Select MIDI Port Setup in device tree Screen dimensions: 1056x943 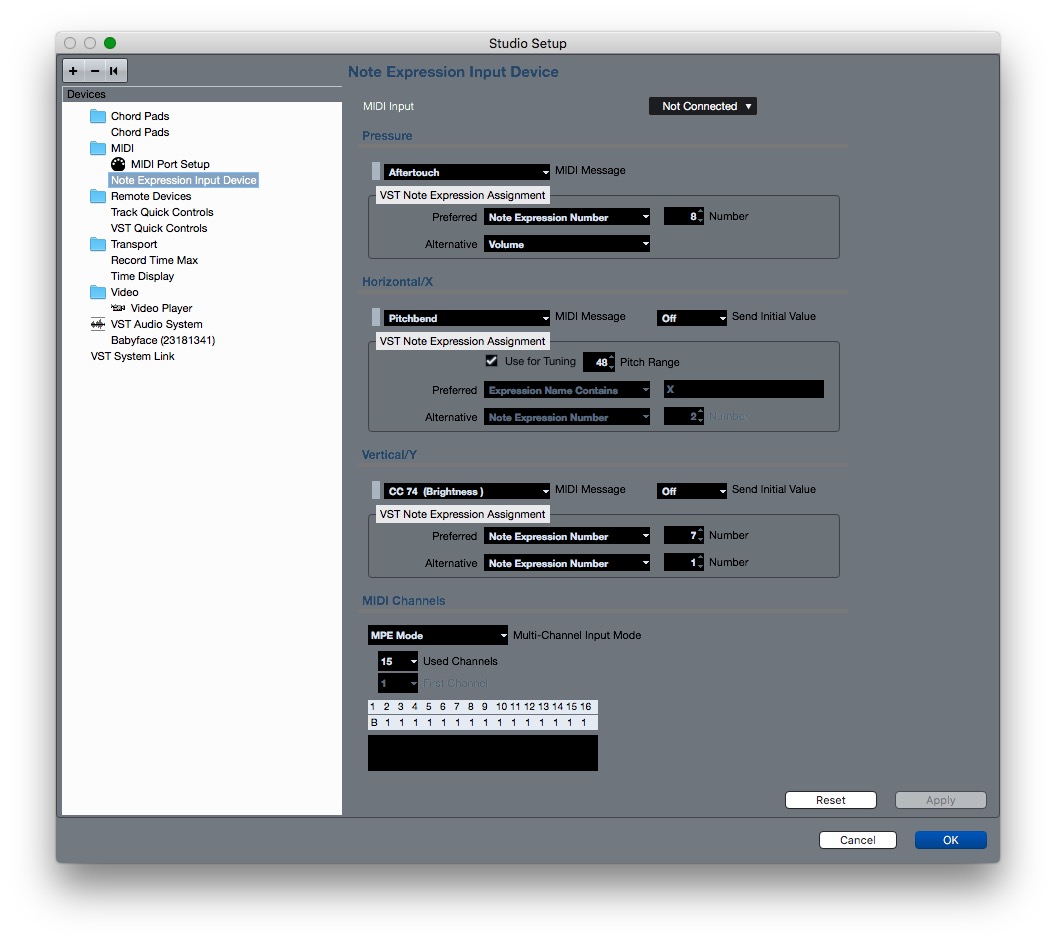point(170,164)
